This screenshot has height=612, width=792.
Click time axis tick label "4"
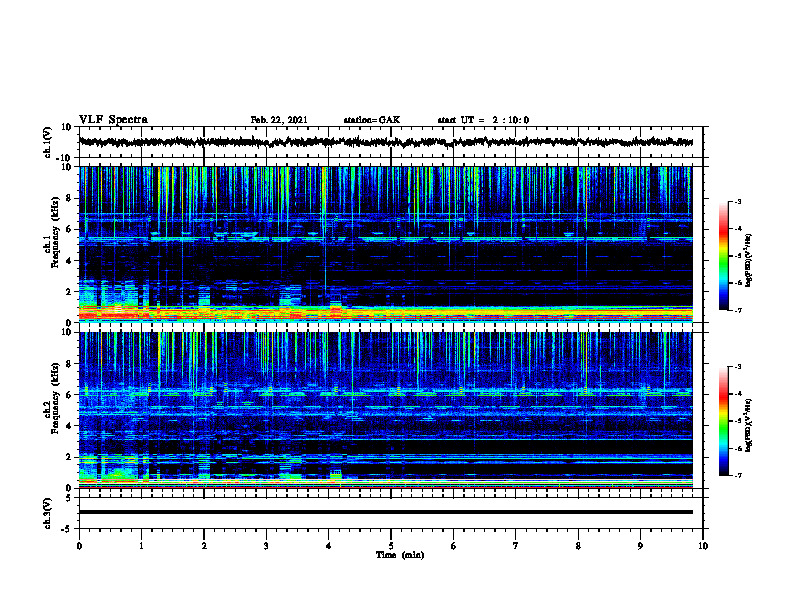[x=329, y=546]
